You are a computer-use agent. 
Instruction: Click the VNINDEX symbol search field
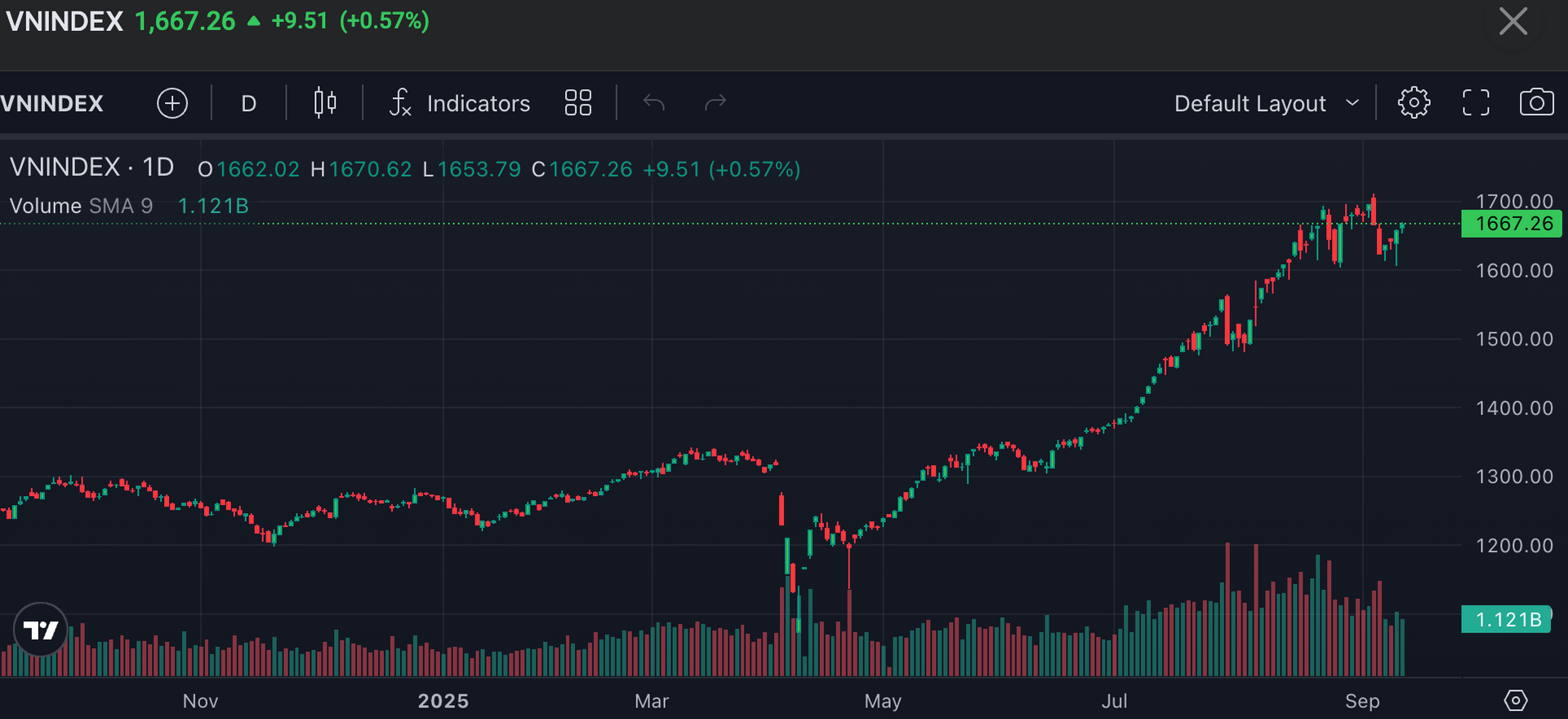(52, 104)
